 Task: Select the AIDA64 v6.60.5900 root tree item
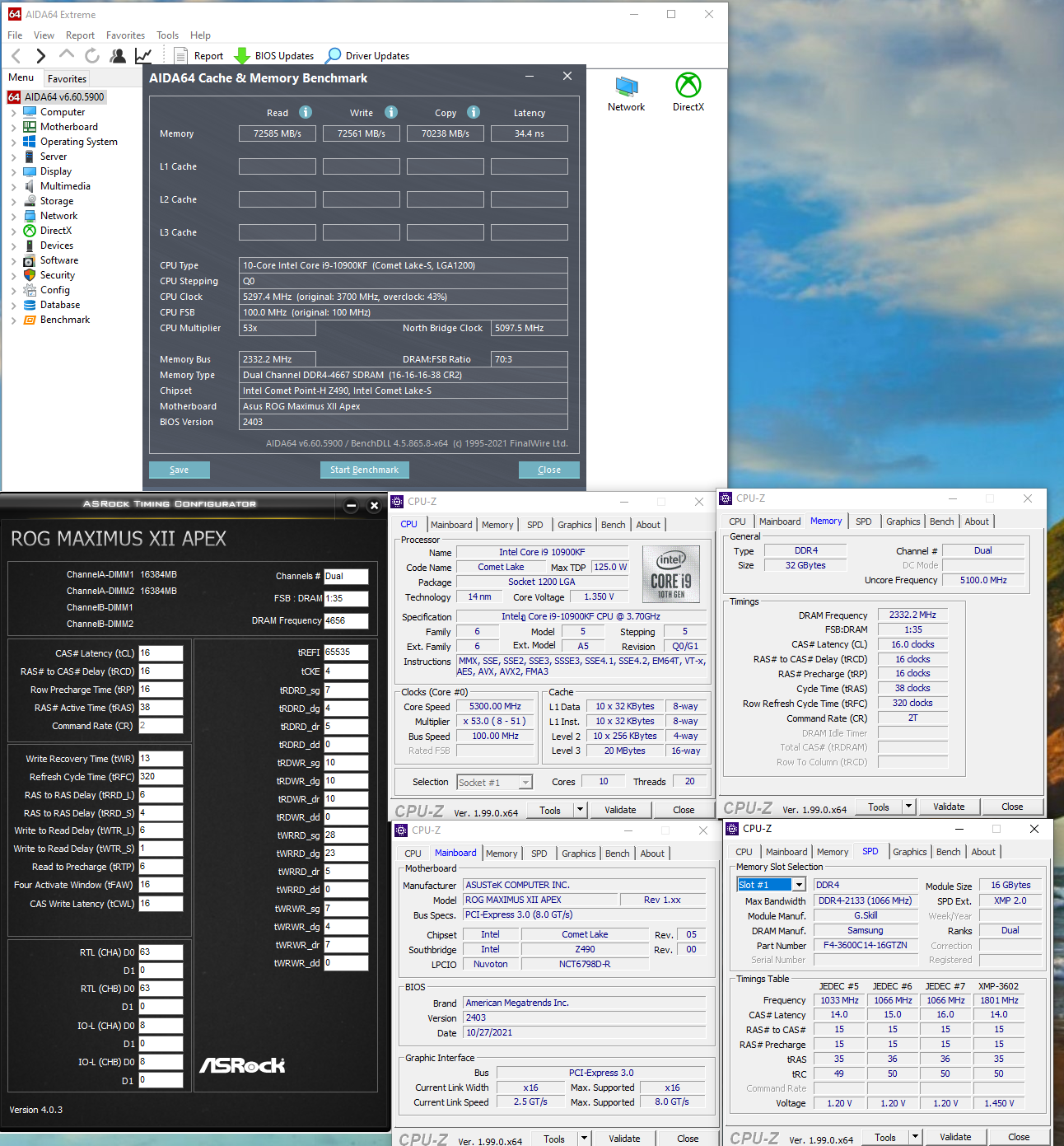(57, 97)
